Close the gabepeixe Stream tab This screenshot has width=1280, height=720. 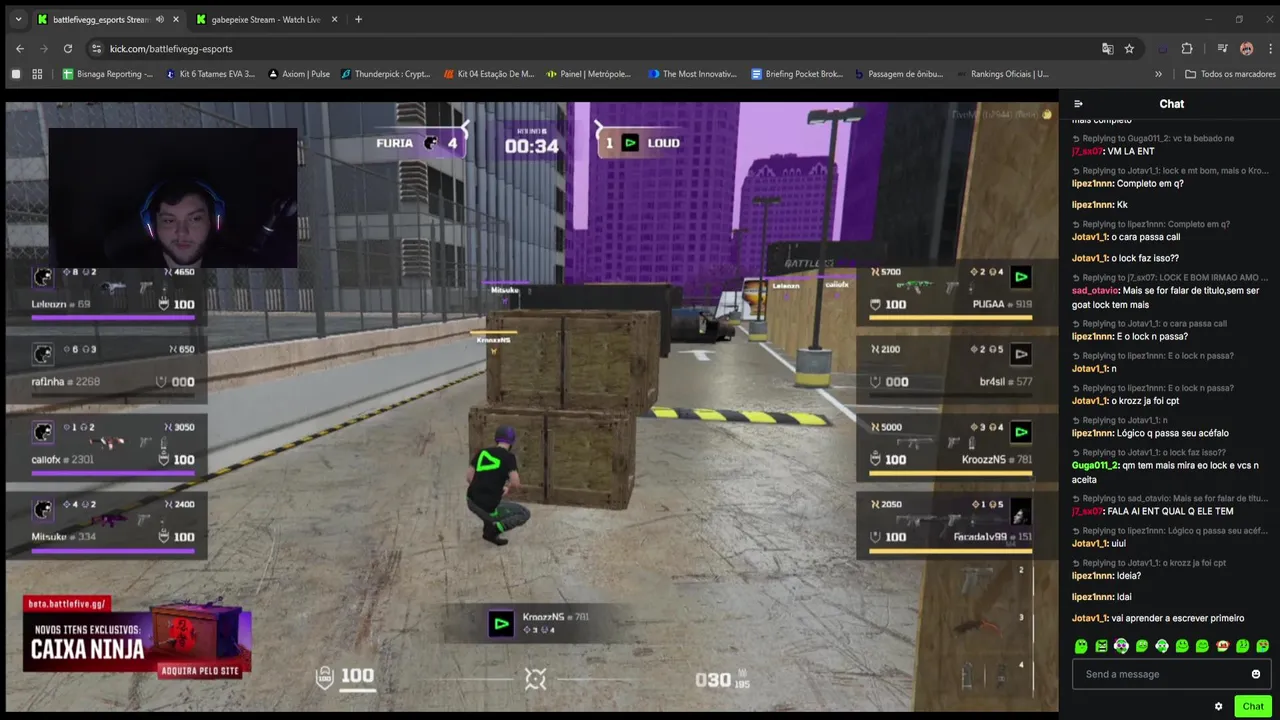pos(334,19)
